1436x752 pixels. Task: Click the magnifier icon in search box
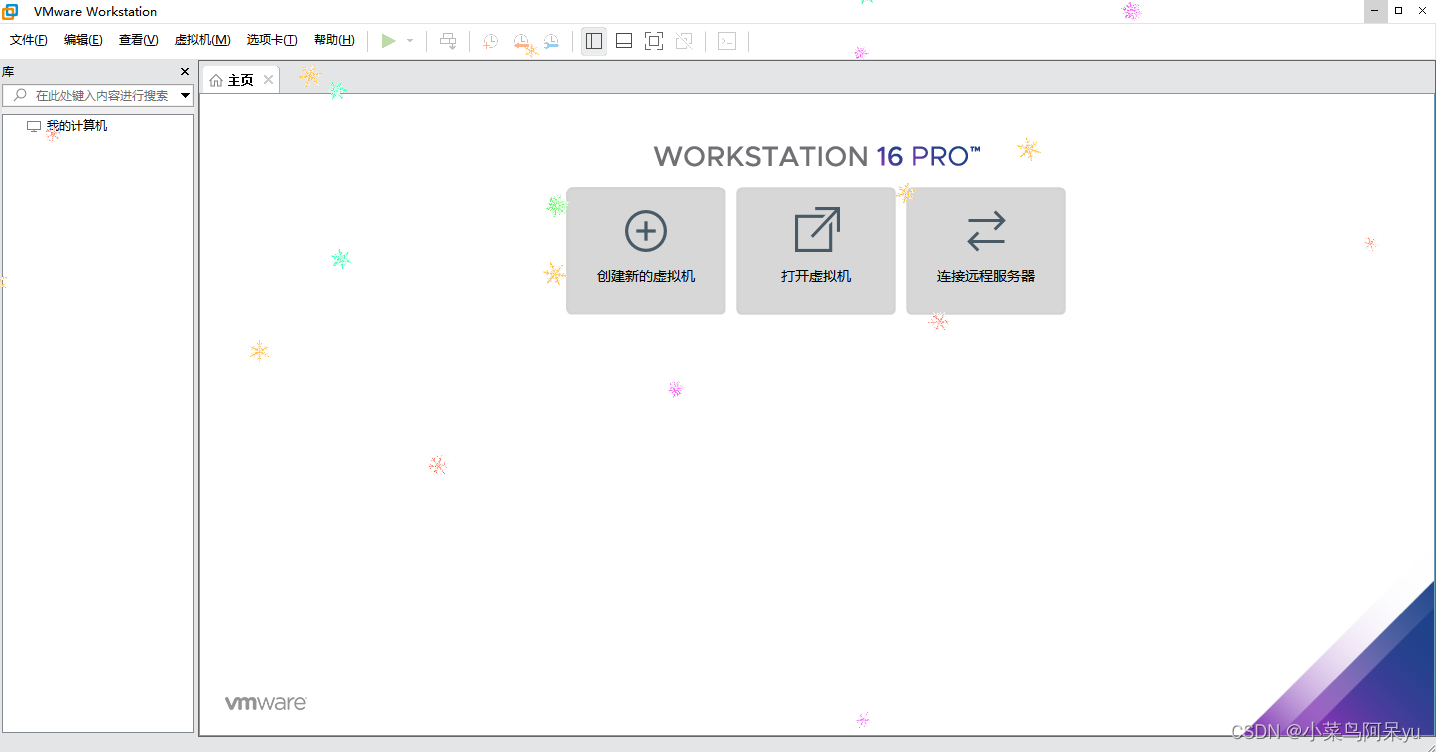(x=20, y=96)
